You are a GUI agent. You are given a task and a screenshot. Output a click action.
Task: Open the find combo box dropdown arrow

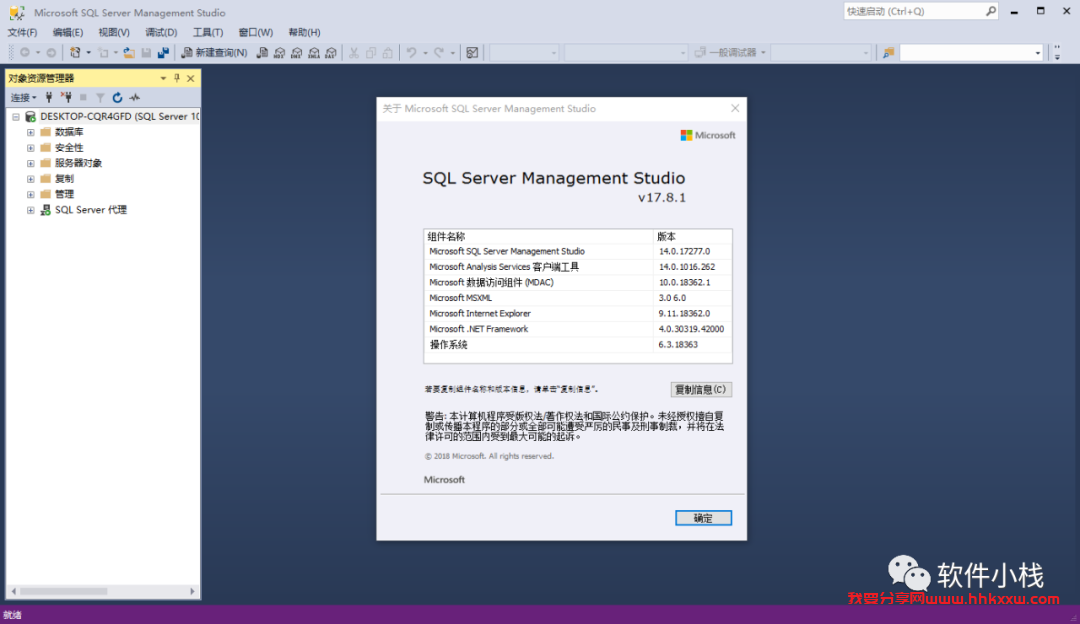point(1038,53)
